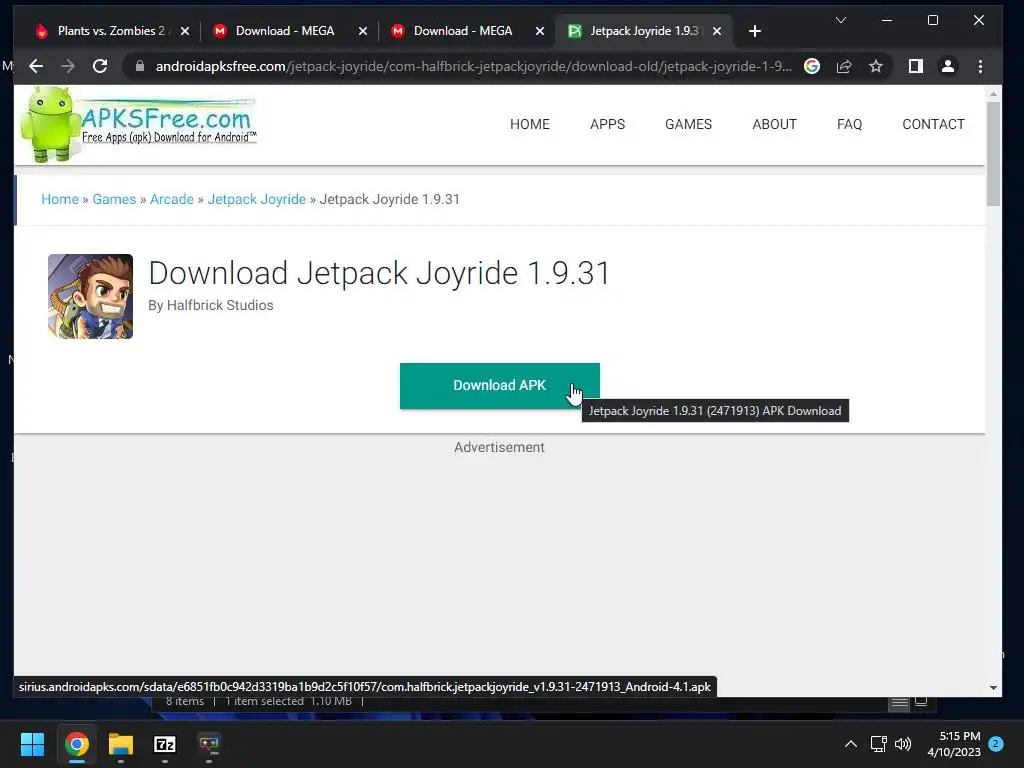
Task: Expand the tab search dropdown
Action: click(841, 20)
